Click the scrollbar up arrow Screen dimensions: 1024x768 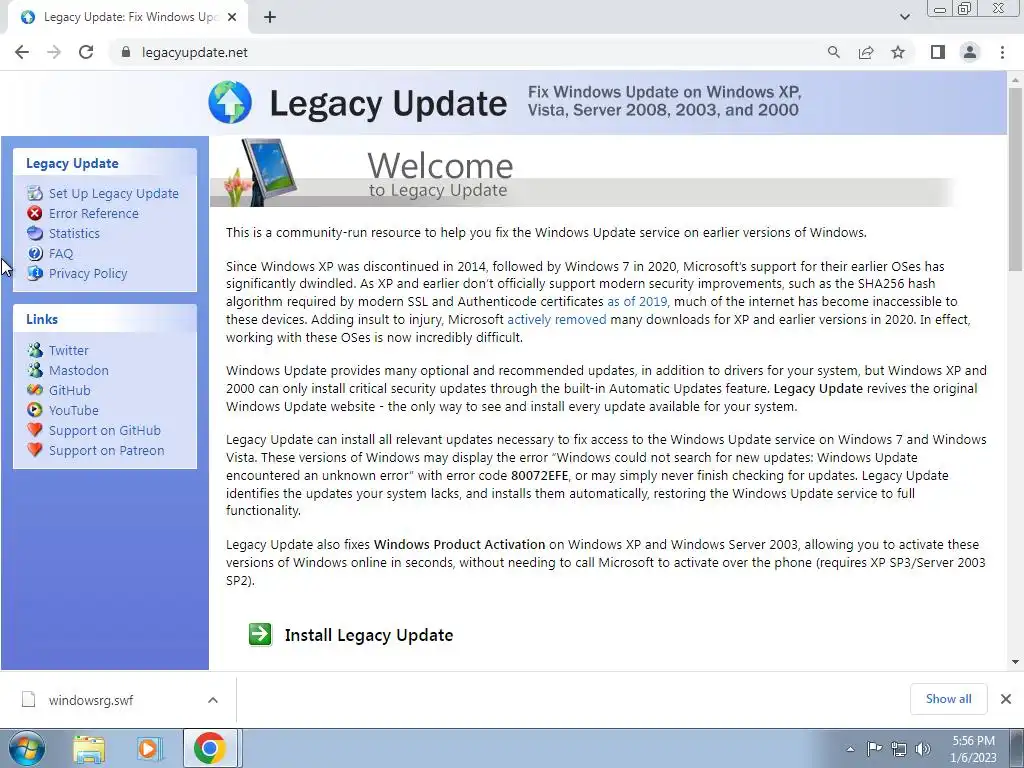(1015, 79)
